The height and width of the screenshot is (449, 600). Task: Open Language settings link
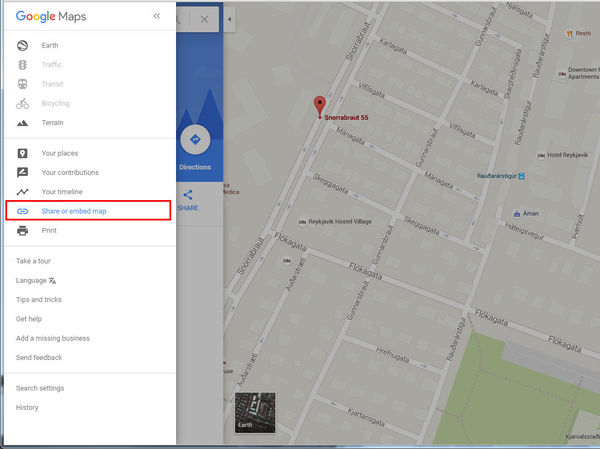31,281
